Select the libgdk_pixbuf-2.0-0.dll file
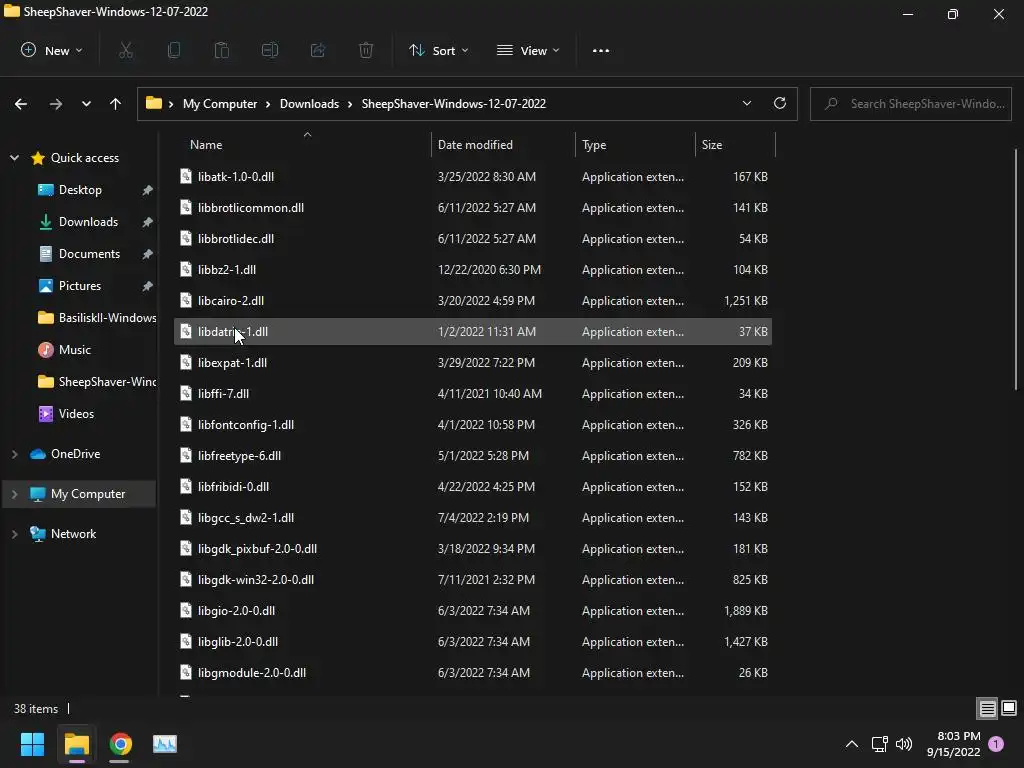 (473, 549)
